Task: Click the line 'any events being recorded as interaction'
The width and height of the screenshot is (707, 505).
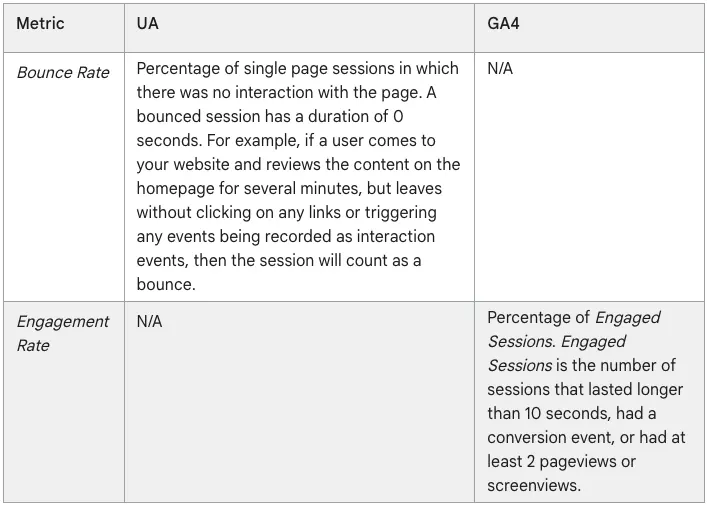Action: tap(285, 236)
